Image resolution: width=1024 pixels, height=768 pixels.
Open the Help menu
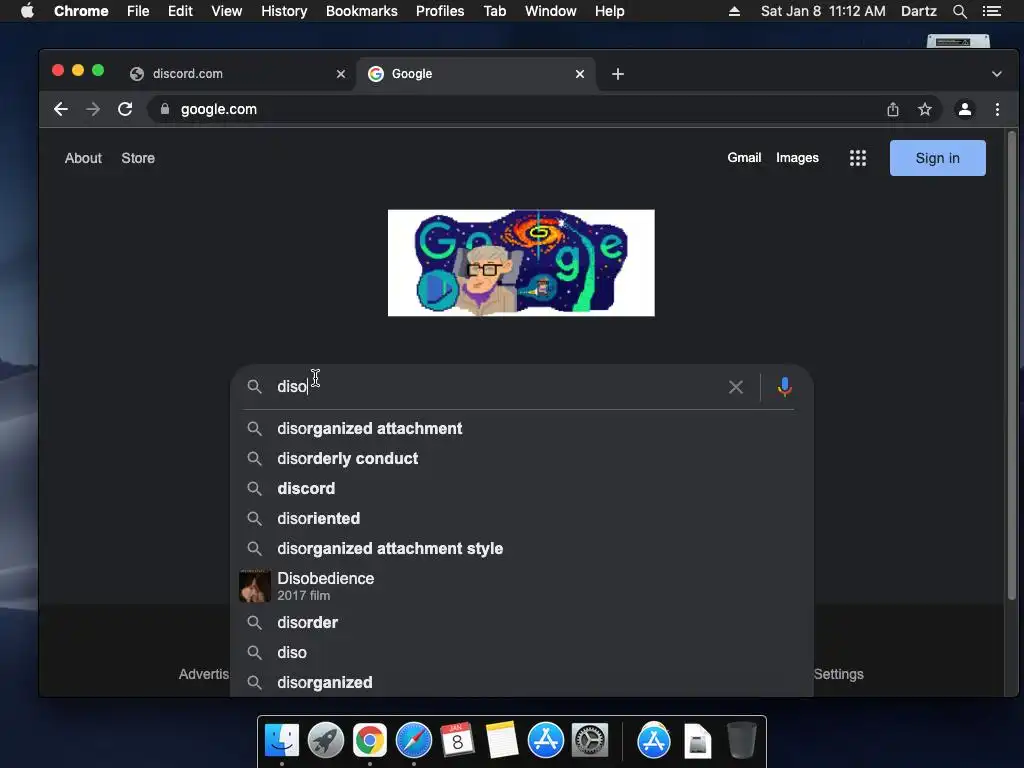click(609, 11)
